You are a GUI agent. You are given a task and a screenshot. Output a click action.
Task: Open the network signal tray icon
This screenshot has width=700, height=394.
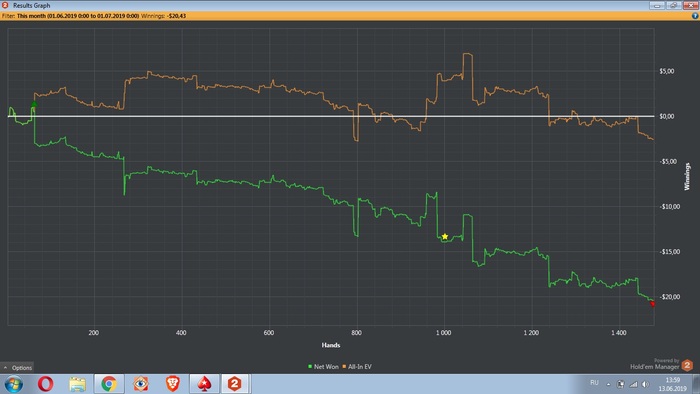click(x=633, y=384)
